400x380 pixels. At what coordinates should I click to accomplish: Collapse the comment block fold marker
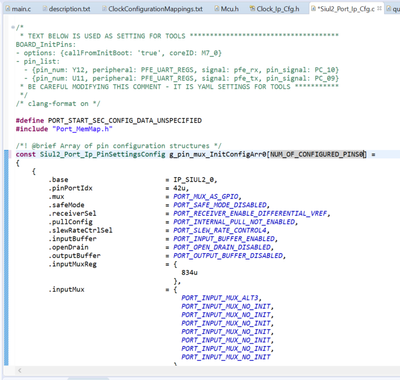[12, 27]
